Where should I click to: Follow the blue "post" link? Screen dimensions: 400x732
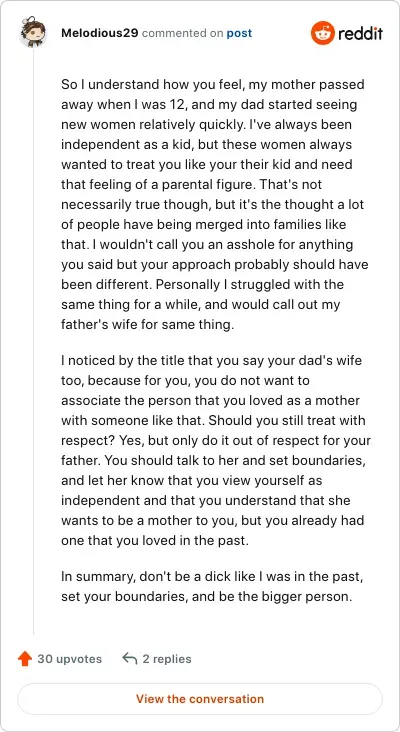(x=239, y=34)
